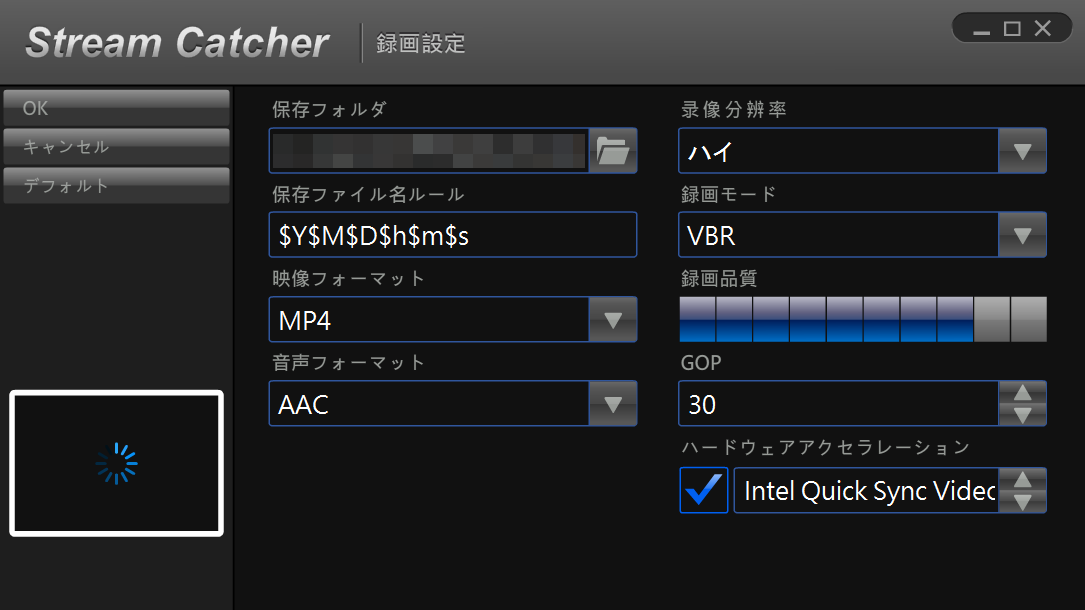Click the 録画品質 label
This screenshot has height=610, width=1085.
(719, 279)
